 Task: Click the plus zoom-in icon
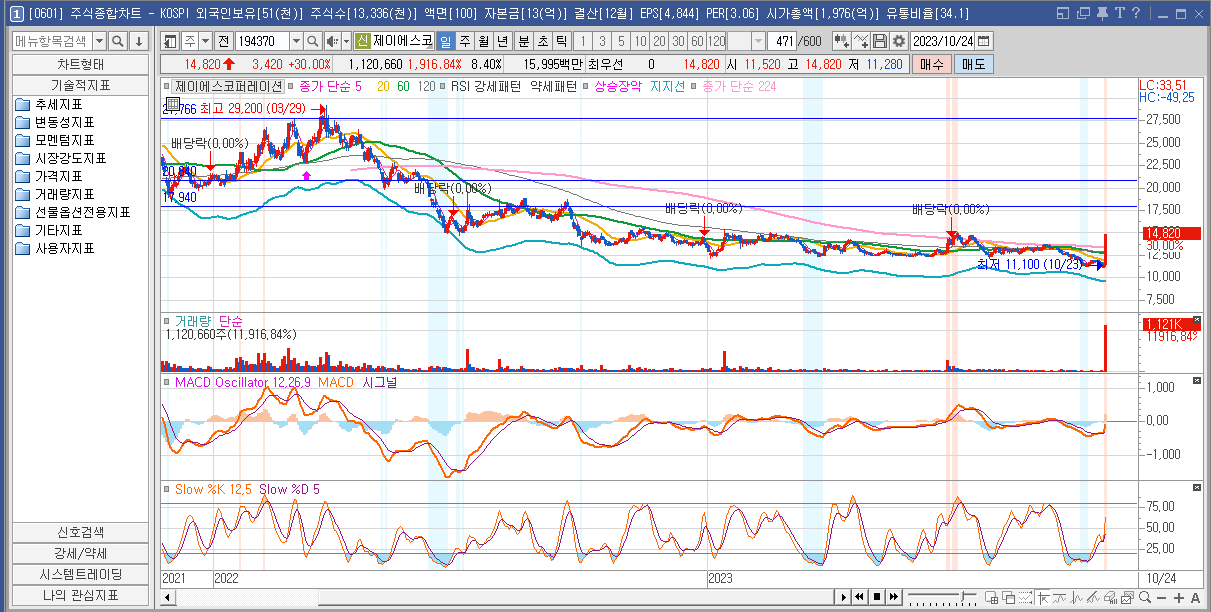[1178, 598]
